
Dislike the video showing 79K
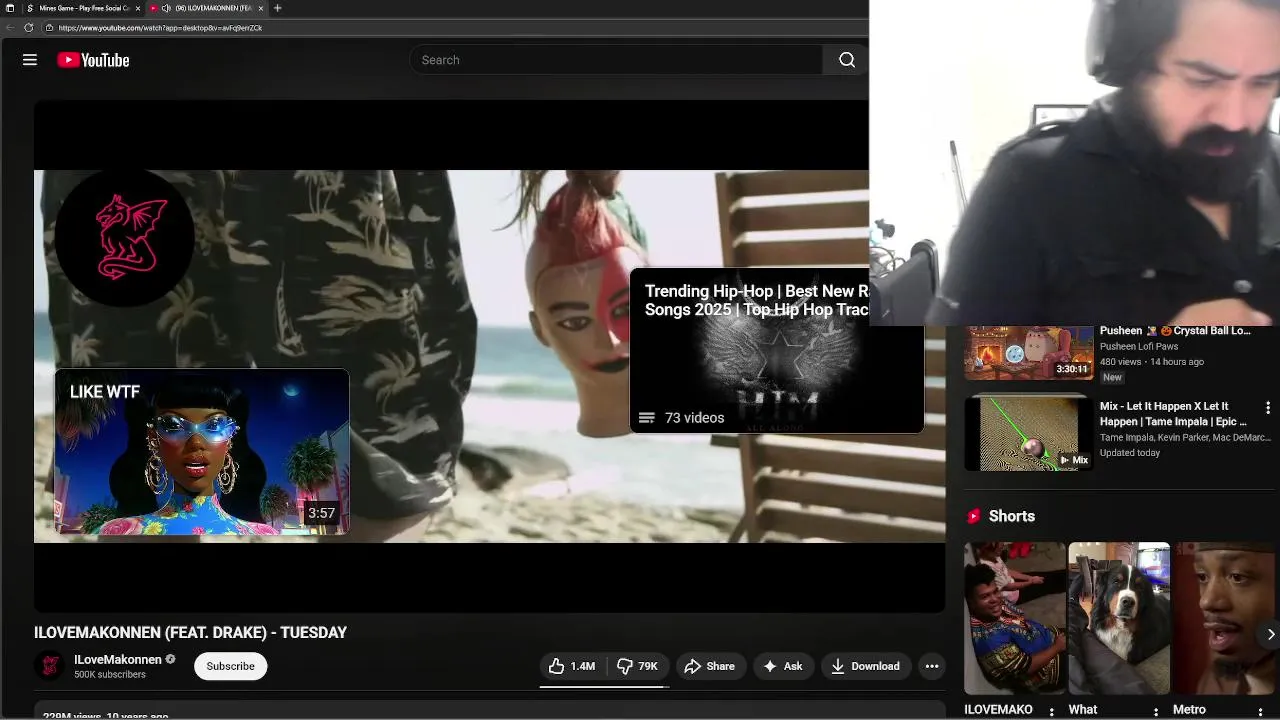tap(637, 666)
